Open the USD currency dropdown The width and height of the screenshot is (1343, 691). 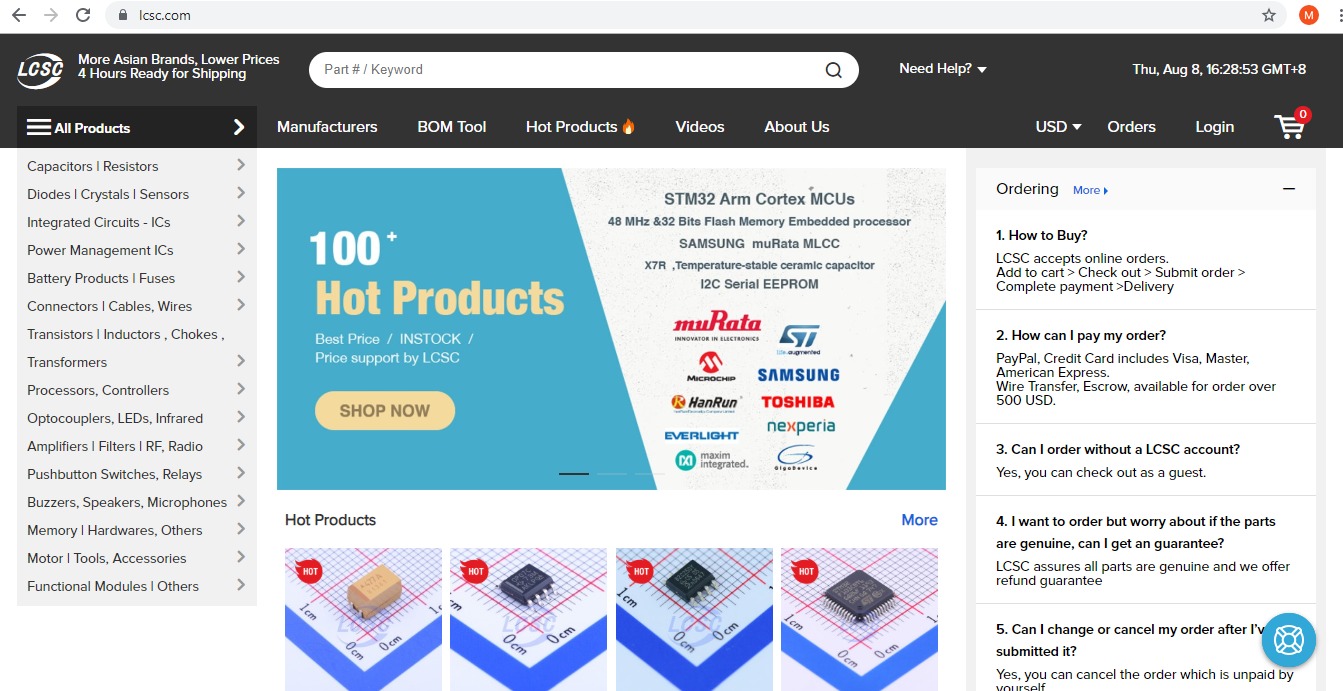click(1058, 127)
